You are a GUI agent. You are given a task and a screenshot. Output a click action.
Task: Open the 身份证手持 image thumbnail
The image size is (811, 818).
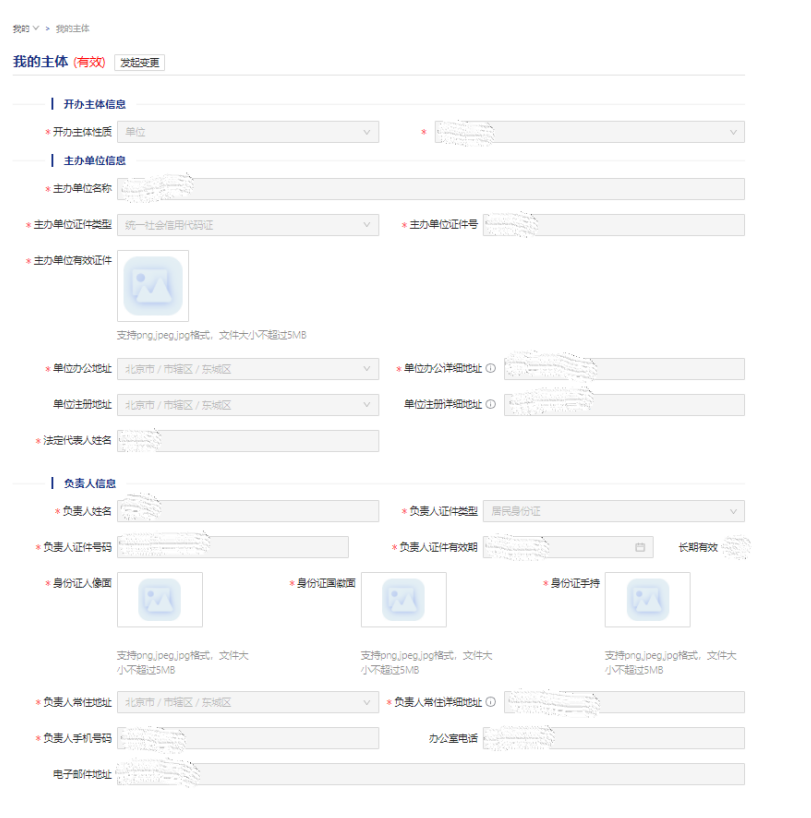[647, 599]
